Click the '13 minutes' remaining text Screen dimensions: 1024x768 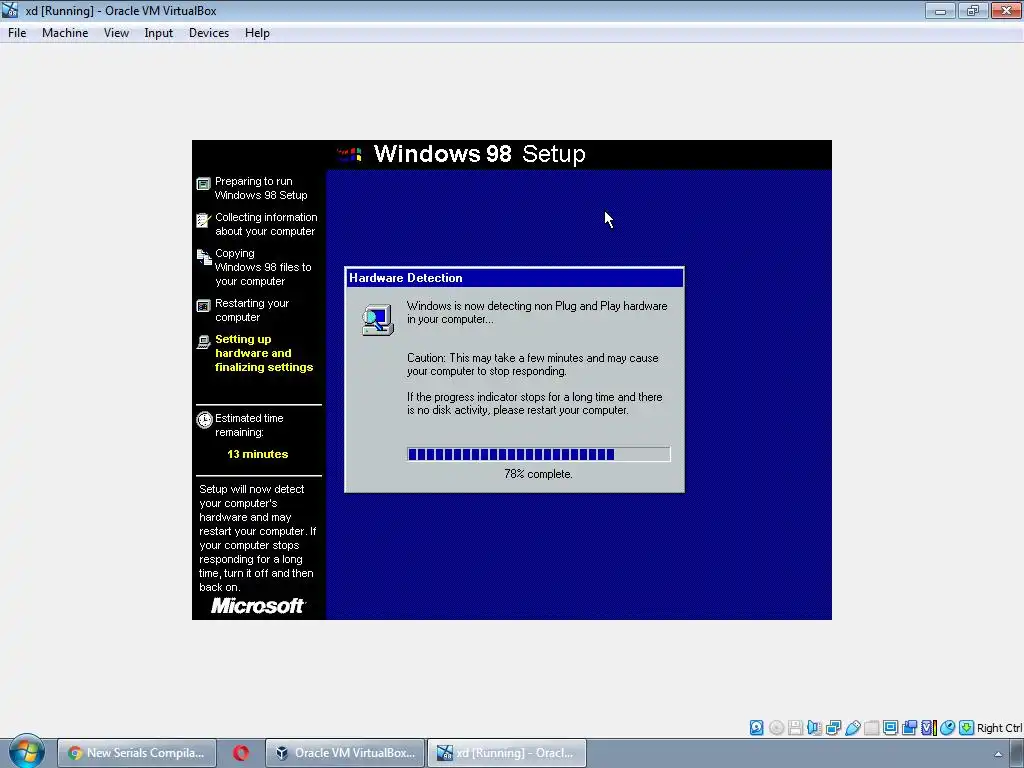click(257, 454)
